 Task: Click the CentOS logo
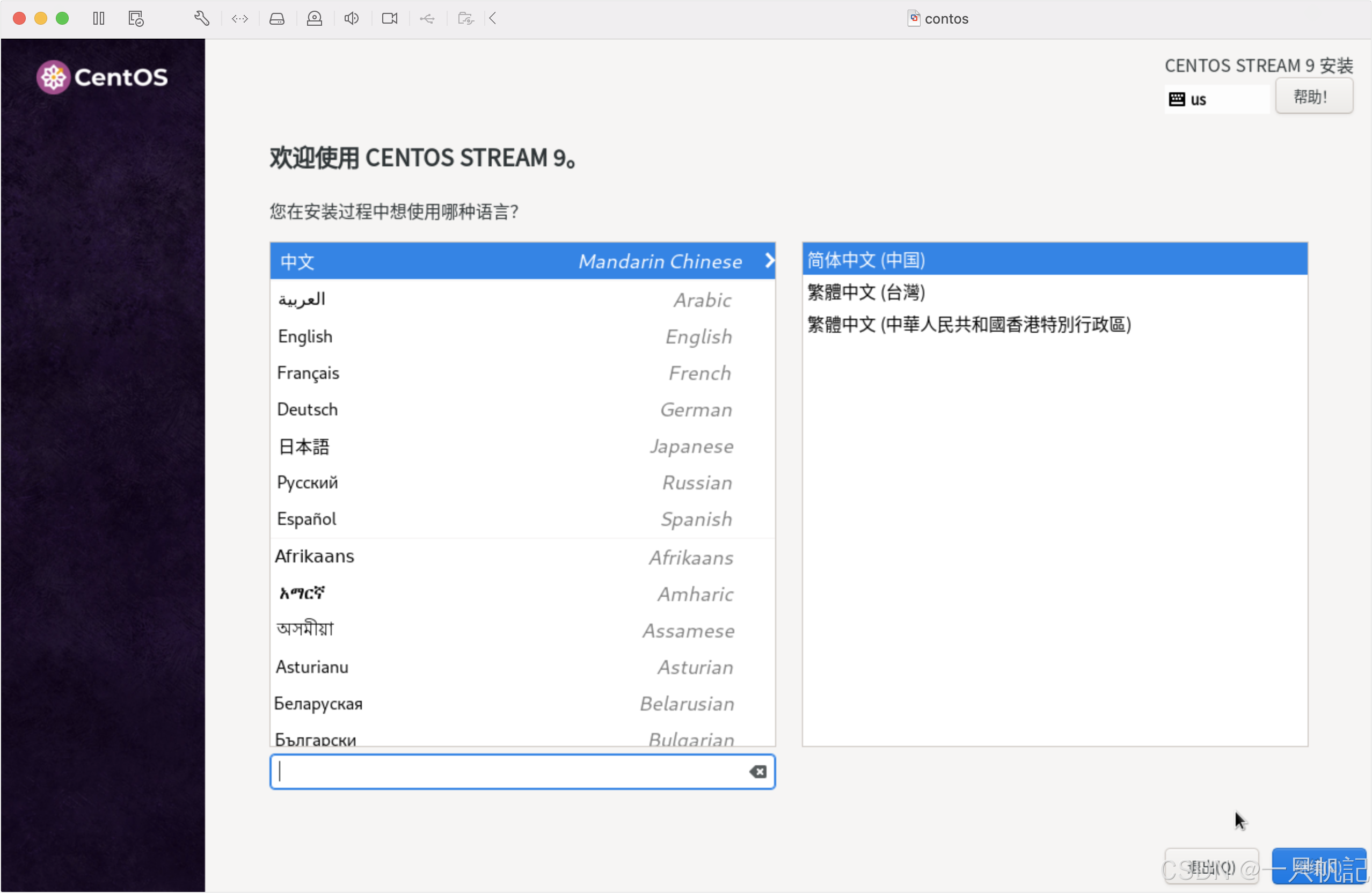coord(102,77)
